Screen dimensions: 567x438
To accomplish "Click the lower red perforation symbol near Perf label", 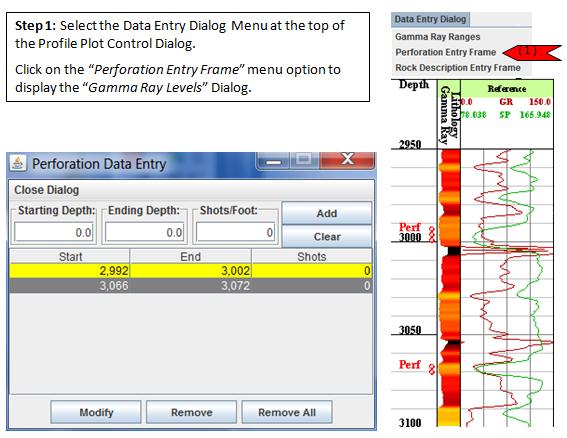I will [432, 369].
